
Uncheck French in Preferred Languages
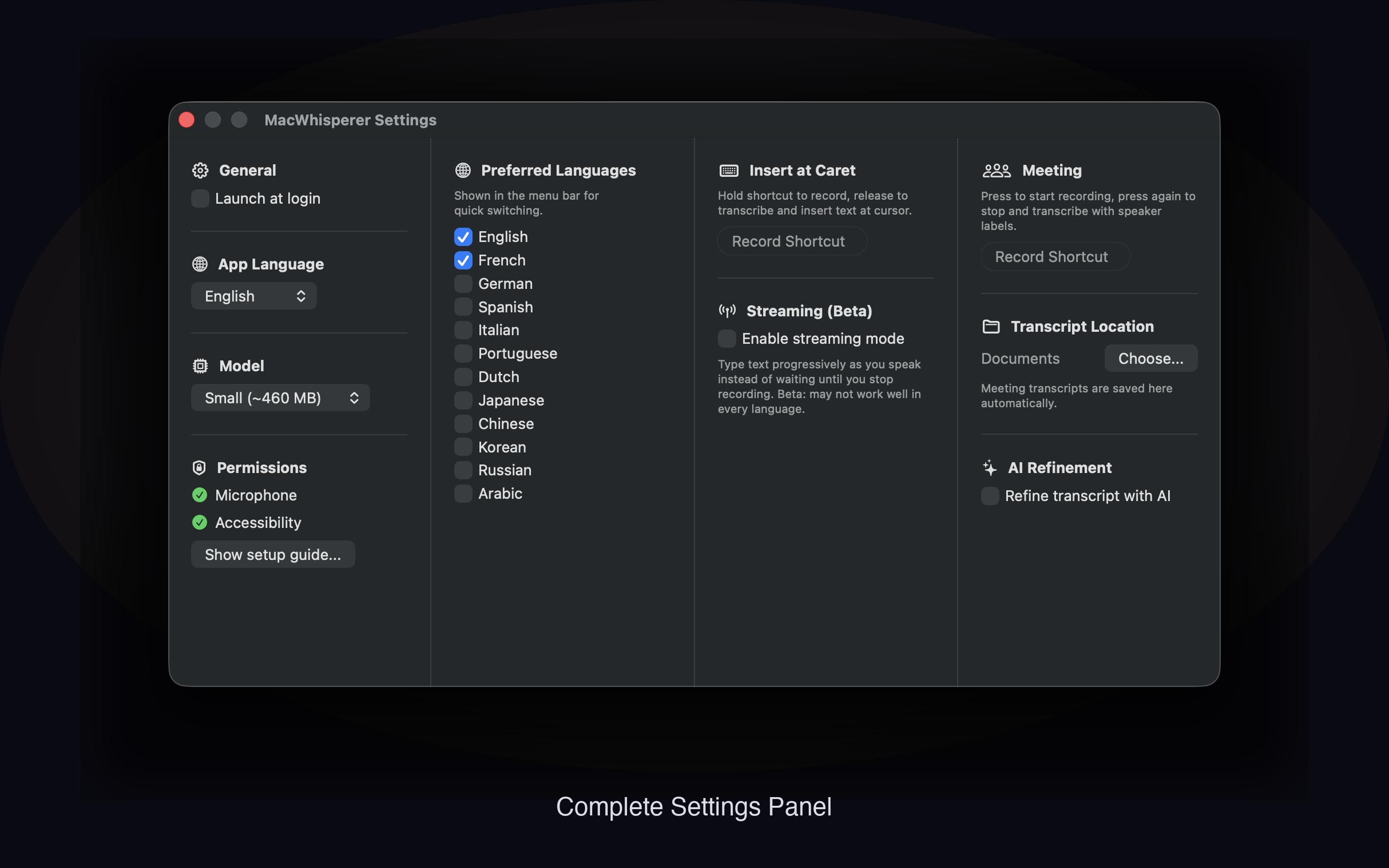[x=463, y=260]
